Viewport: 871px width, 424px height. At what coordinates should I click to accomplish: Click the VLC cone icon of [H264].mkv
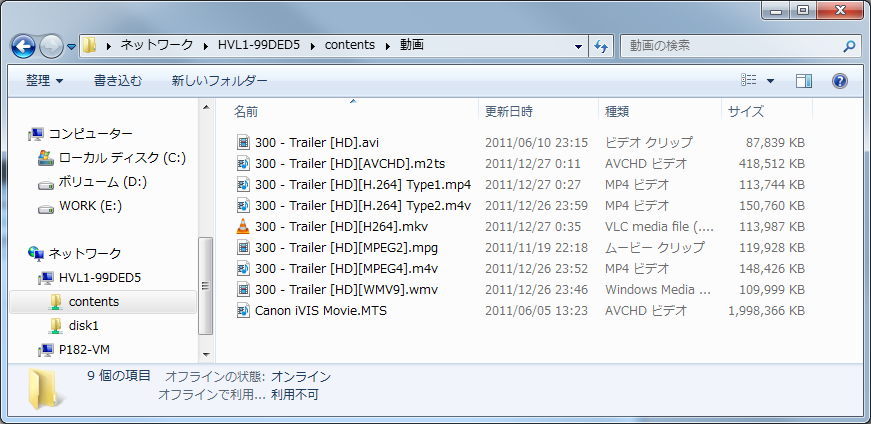243,227
